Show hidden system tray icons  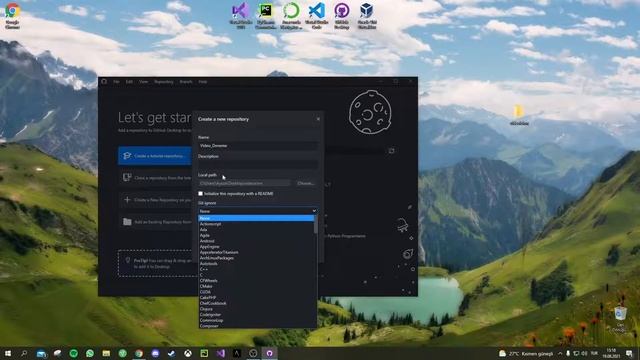[560, 353]
